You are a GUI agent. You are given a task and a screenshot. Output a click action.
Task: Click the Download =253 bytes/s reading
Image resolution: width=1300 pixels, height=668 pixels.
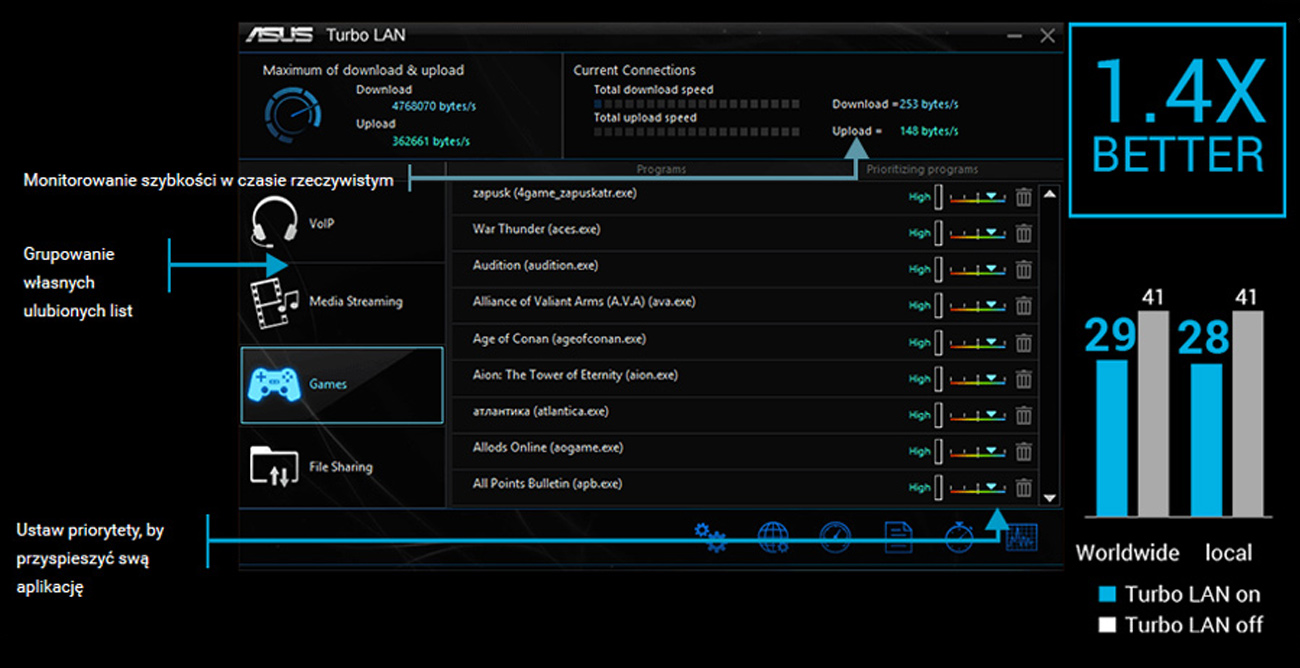pyautogui.click(x=895, y=104)
